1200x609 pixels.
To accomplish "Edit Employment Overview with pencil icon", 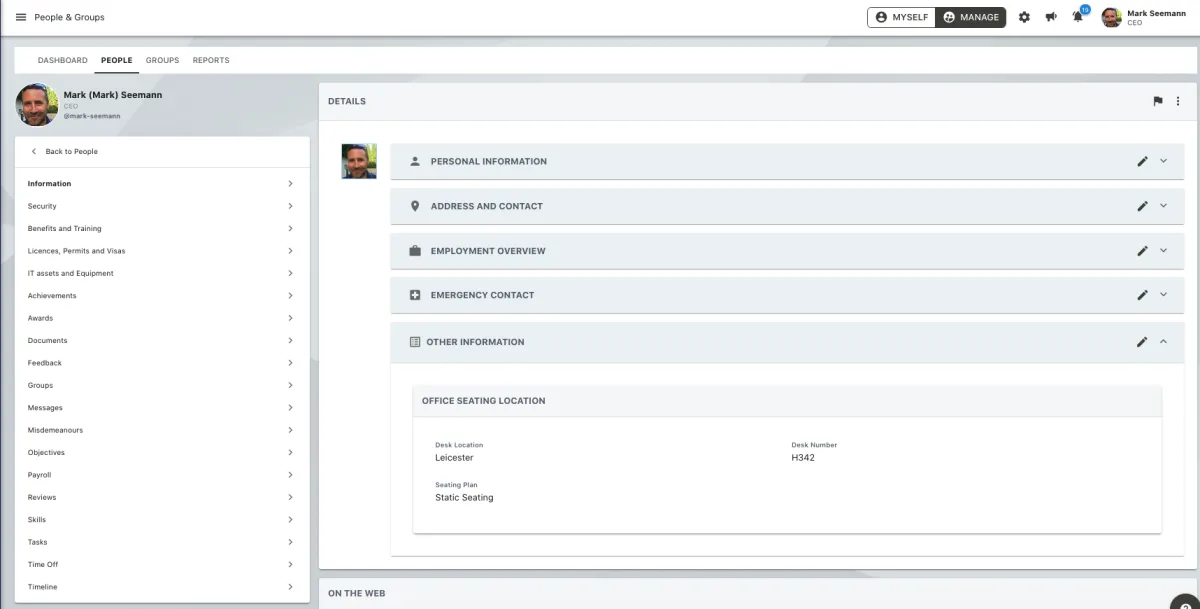I will tap(1142, 251).
